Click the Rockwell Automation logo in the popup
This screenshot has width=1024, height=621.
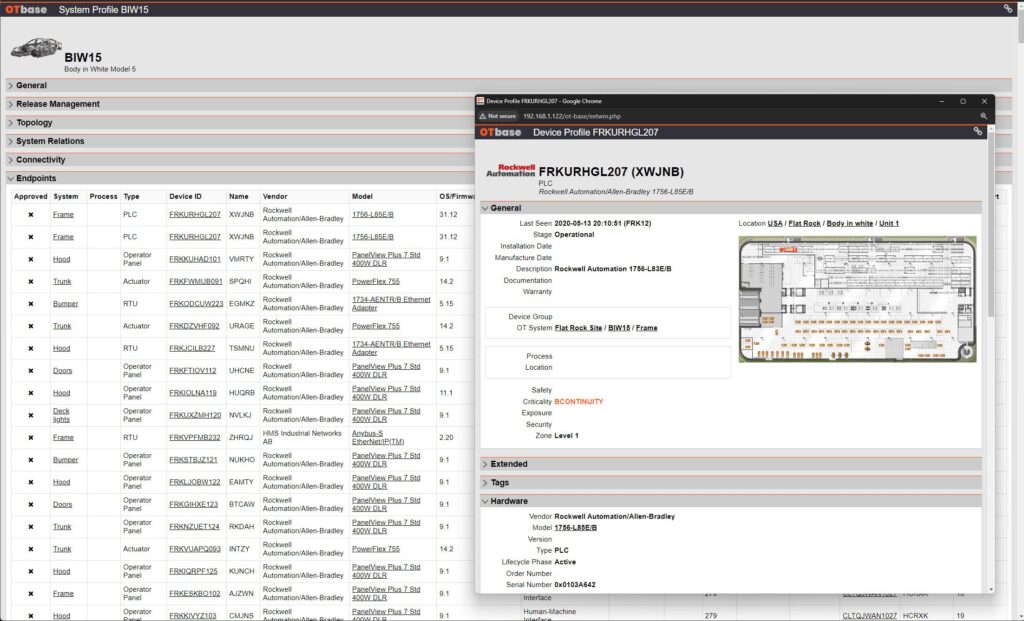click(x=510, y=171)
